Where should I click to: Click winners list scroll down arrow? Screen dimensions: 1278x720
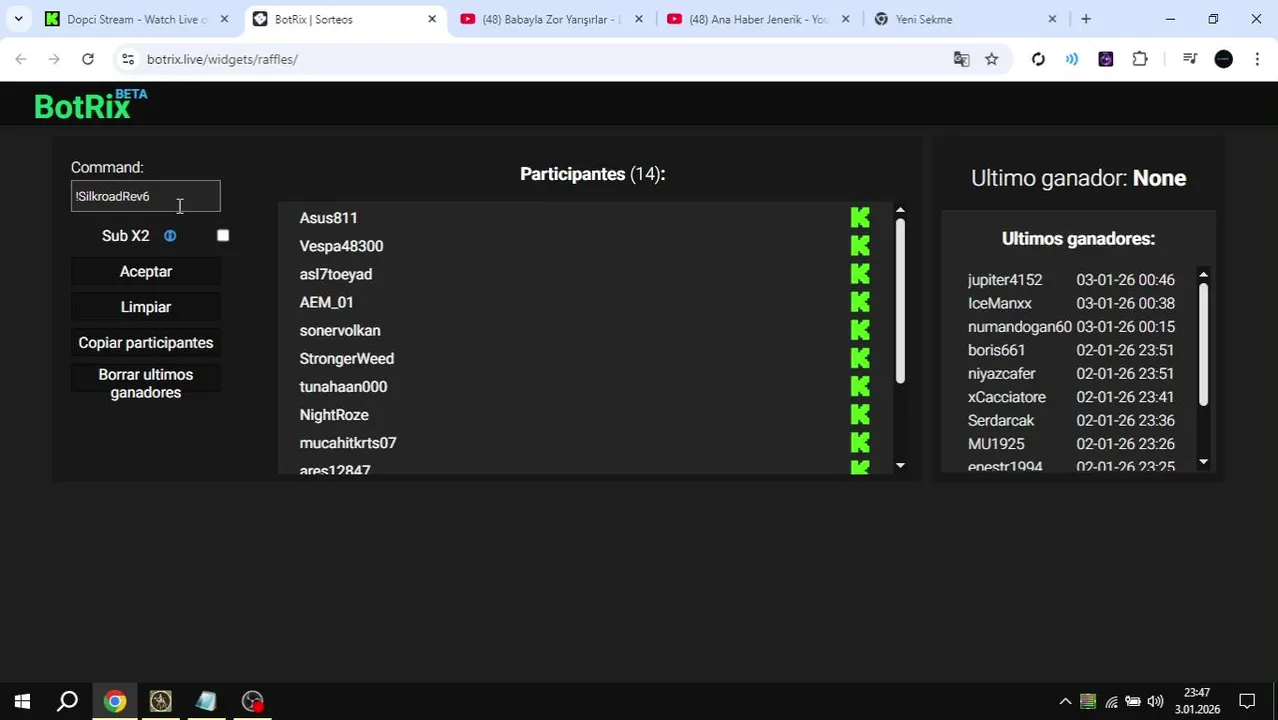tap(1203, 462)
